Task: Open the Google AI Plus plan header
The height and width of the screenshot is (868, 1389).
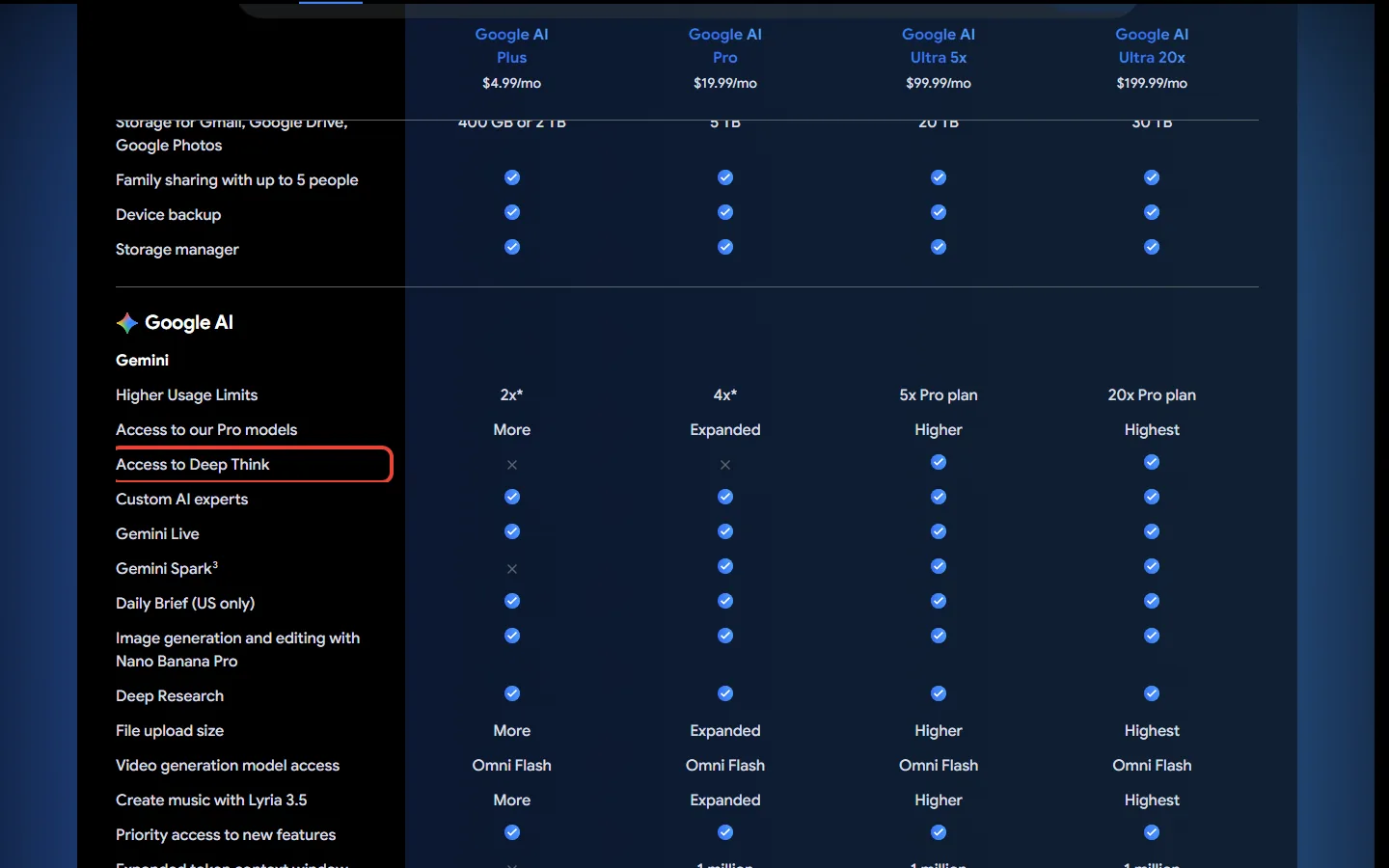Action: [512, 45]
